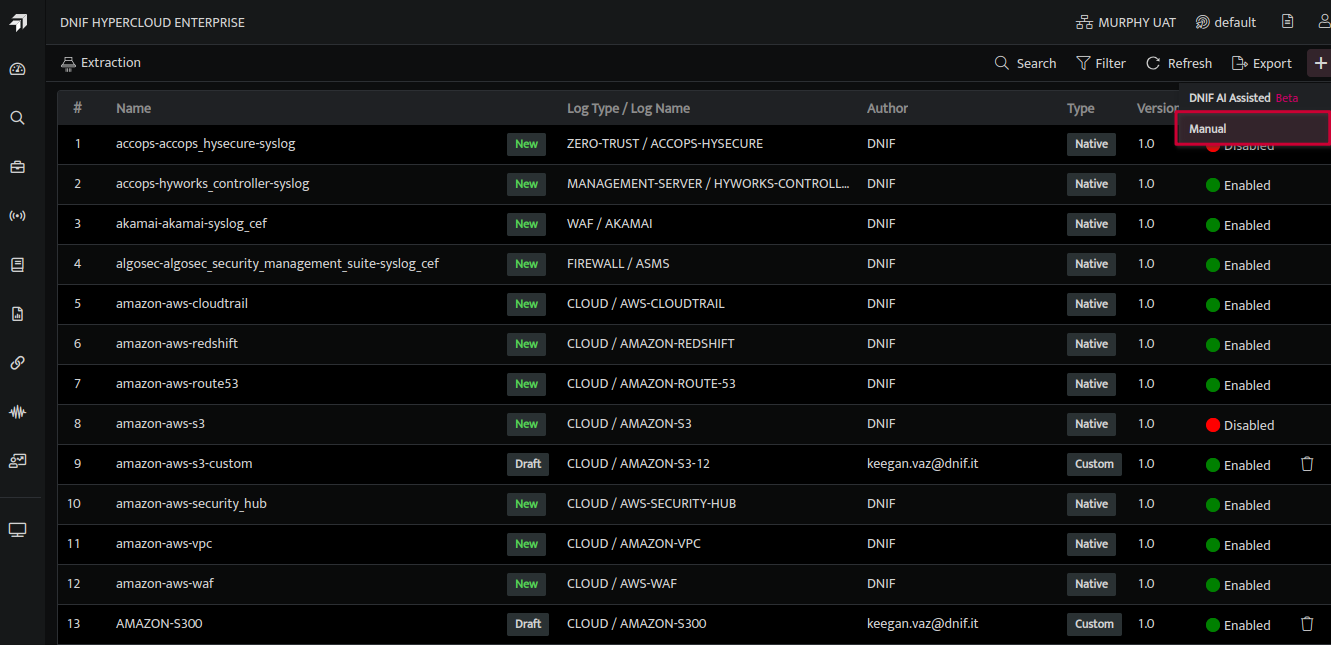Select the reports document icon in sidebar
The image size is (1331, 645).
point(17,313)
